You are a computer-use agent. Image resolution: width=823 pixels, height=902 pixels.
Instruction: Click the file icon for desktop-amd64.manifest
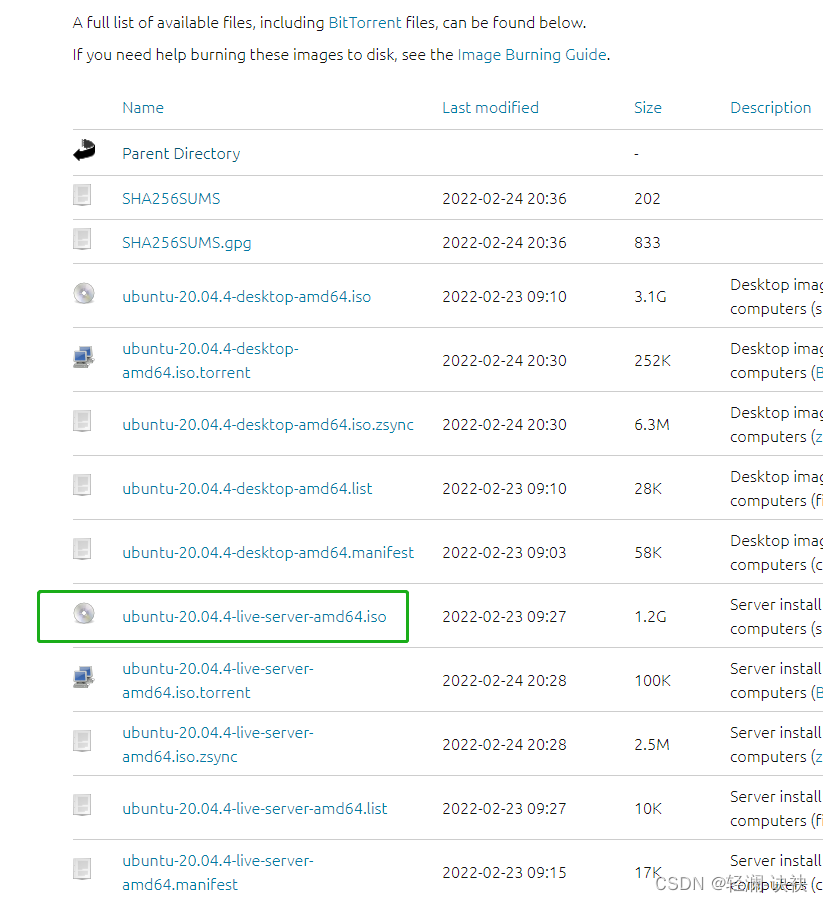pyautogui.click(x=82, y=549)
